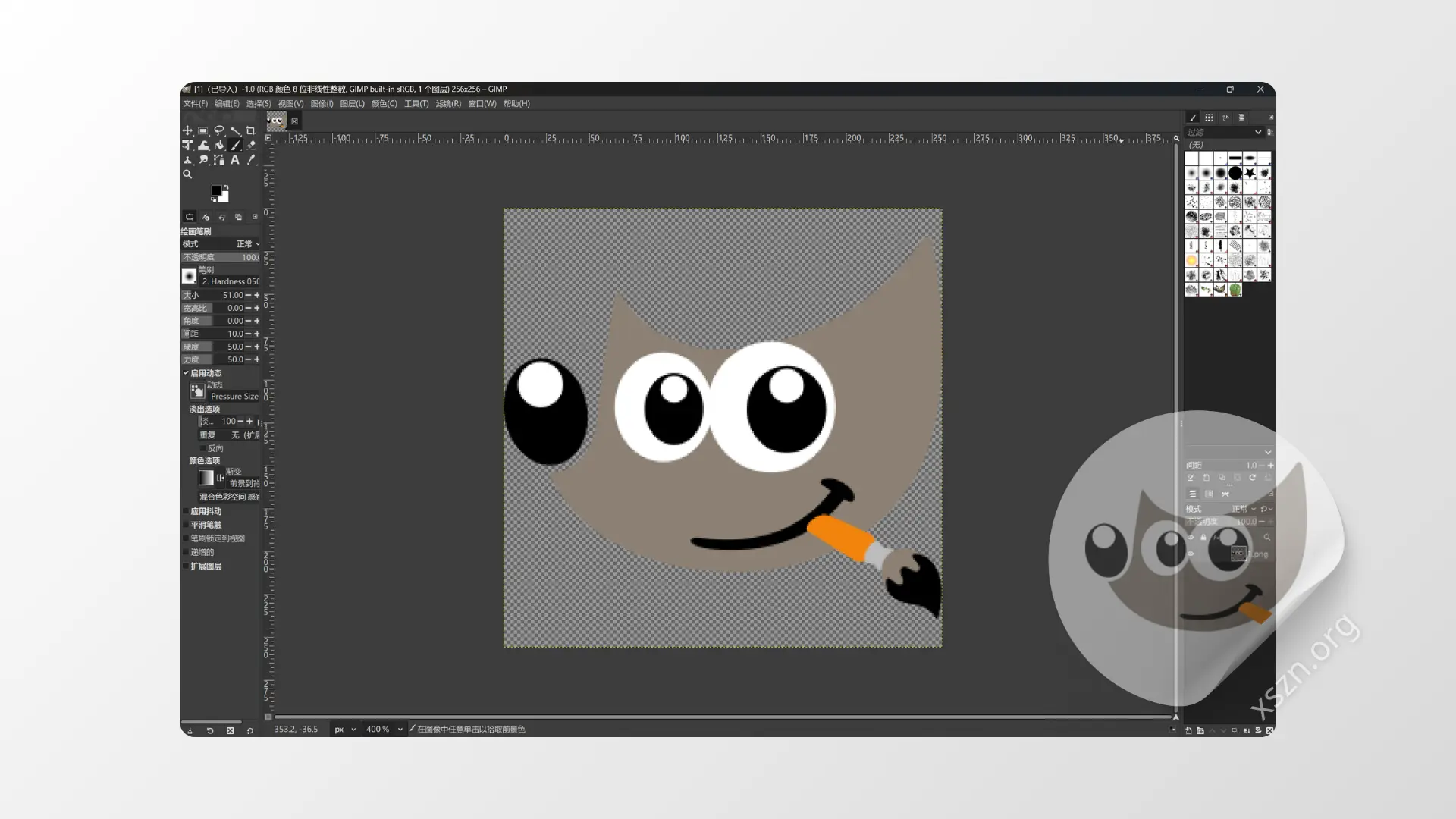Pick the Color Picker eyedropper tool
Screen dimensions: 1456x819
[251, 161]
